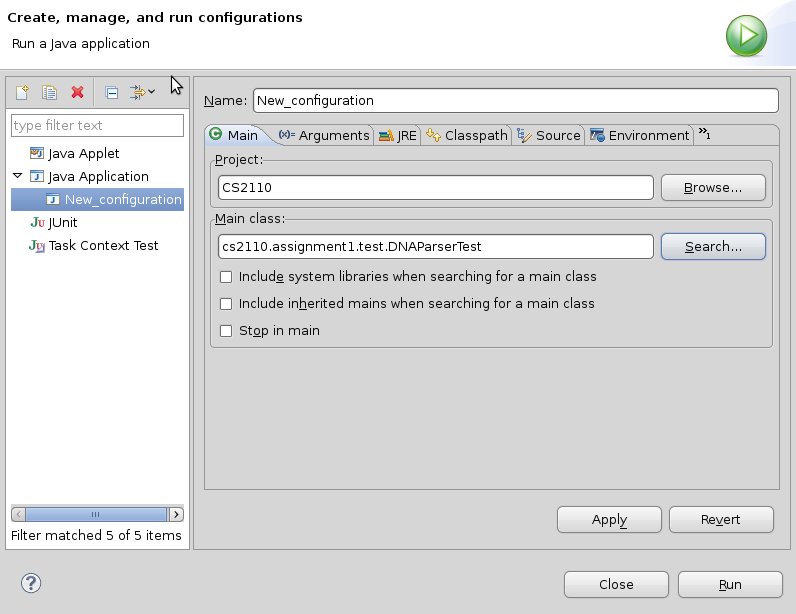Screen dimensions: 796x614
Task: Click the help question mark icon
Action: (x=30, y=584)
